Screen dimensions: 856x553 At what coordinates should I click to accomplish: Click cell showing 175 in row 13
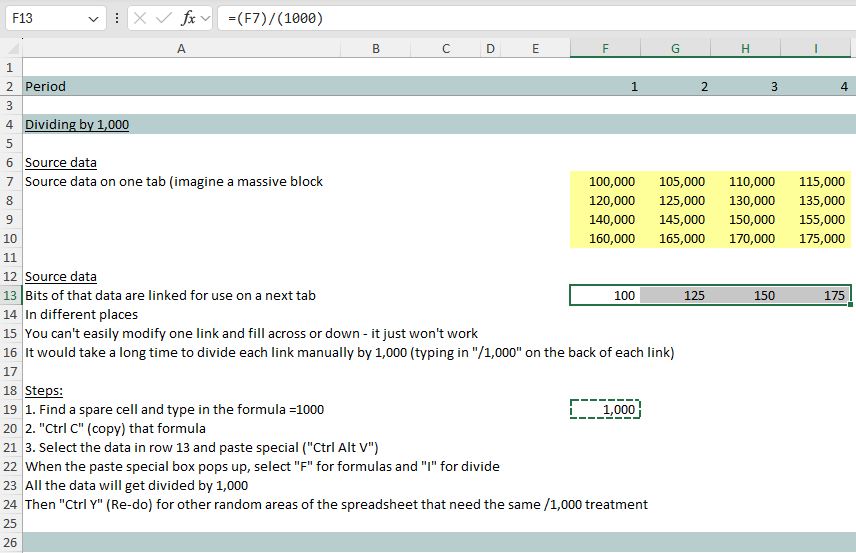(x=816, y=295)
